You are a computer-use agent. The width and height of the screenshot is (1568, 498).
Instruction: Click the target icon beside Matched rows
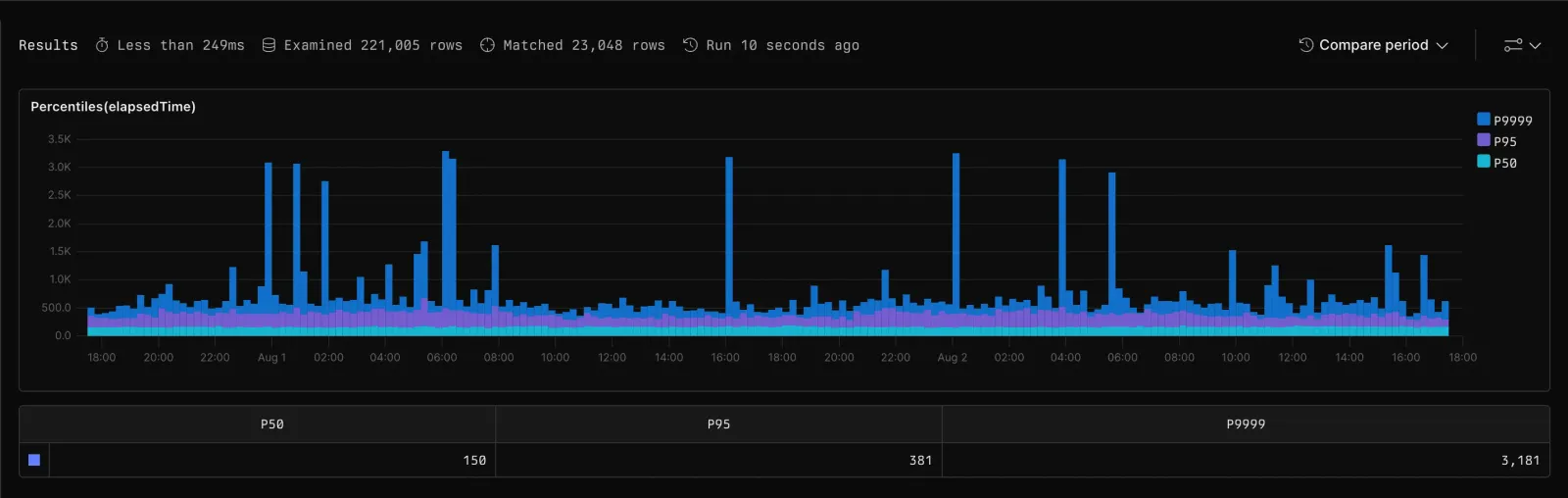pyautogui.click(x=487, y=45)
